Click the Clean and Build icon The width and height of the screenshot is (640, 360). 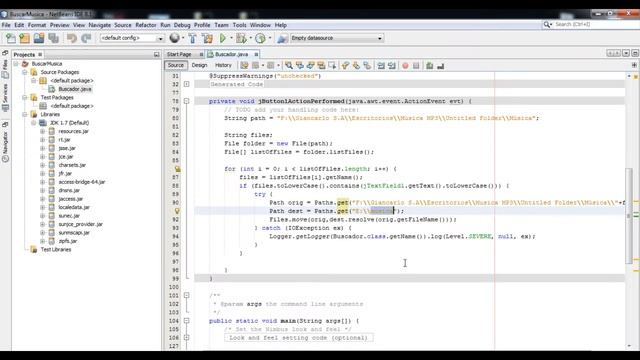pos(207,38)
